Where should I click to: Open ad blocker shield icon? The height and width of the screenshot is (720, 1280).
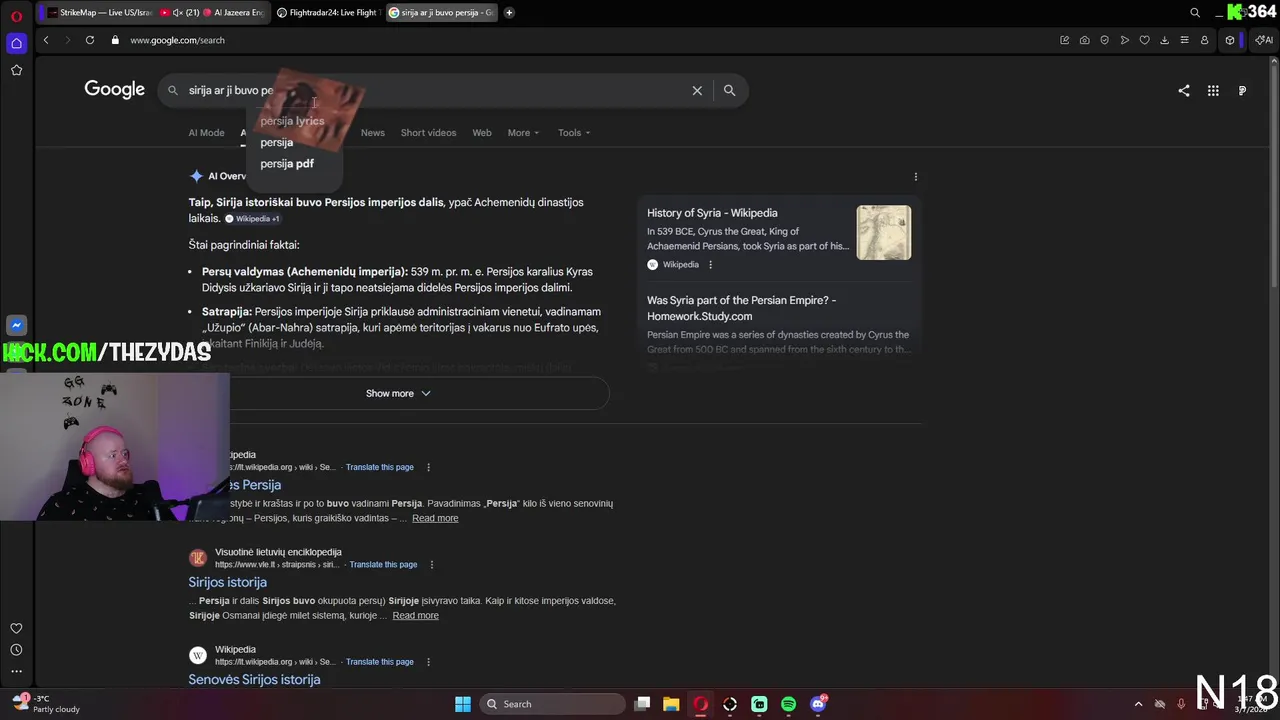tap(1105, 40)
